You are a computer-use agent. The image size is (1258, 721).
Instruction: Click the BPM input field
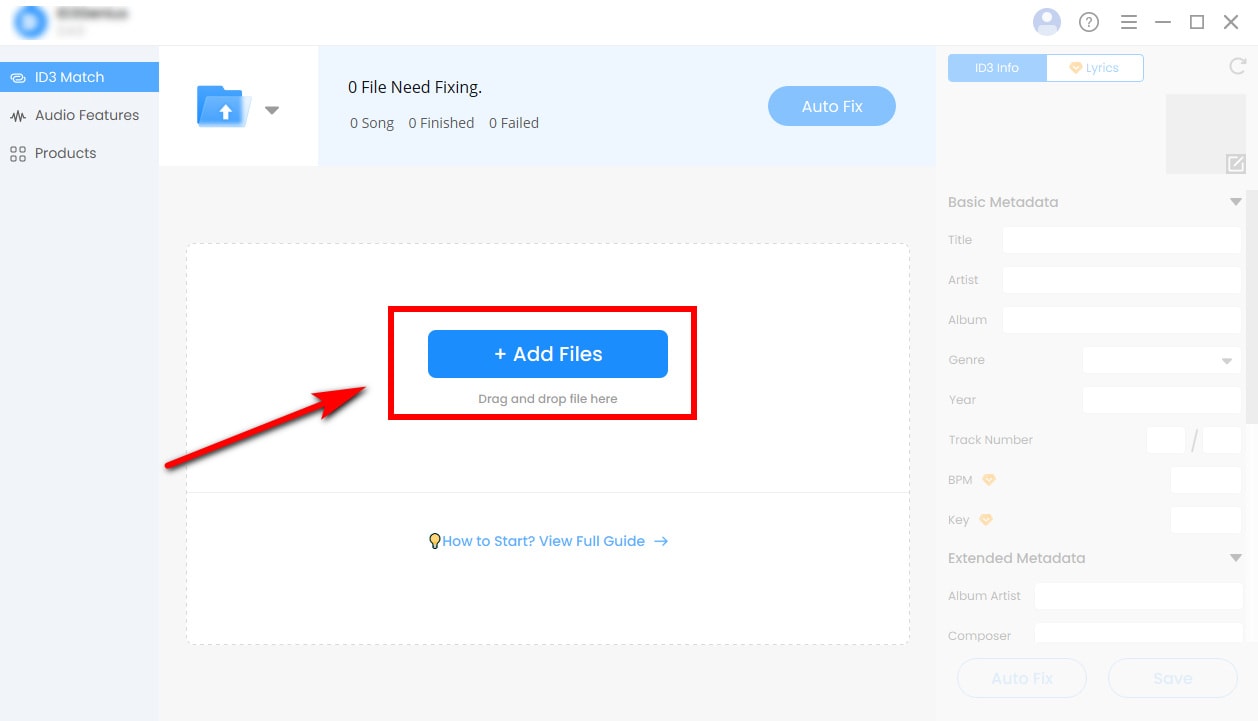coord(1206,480)
